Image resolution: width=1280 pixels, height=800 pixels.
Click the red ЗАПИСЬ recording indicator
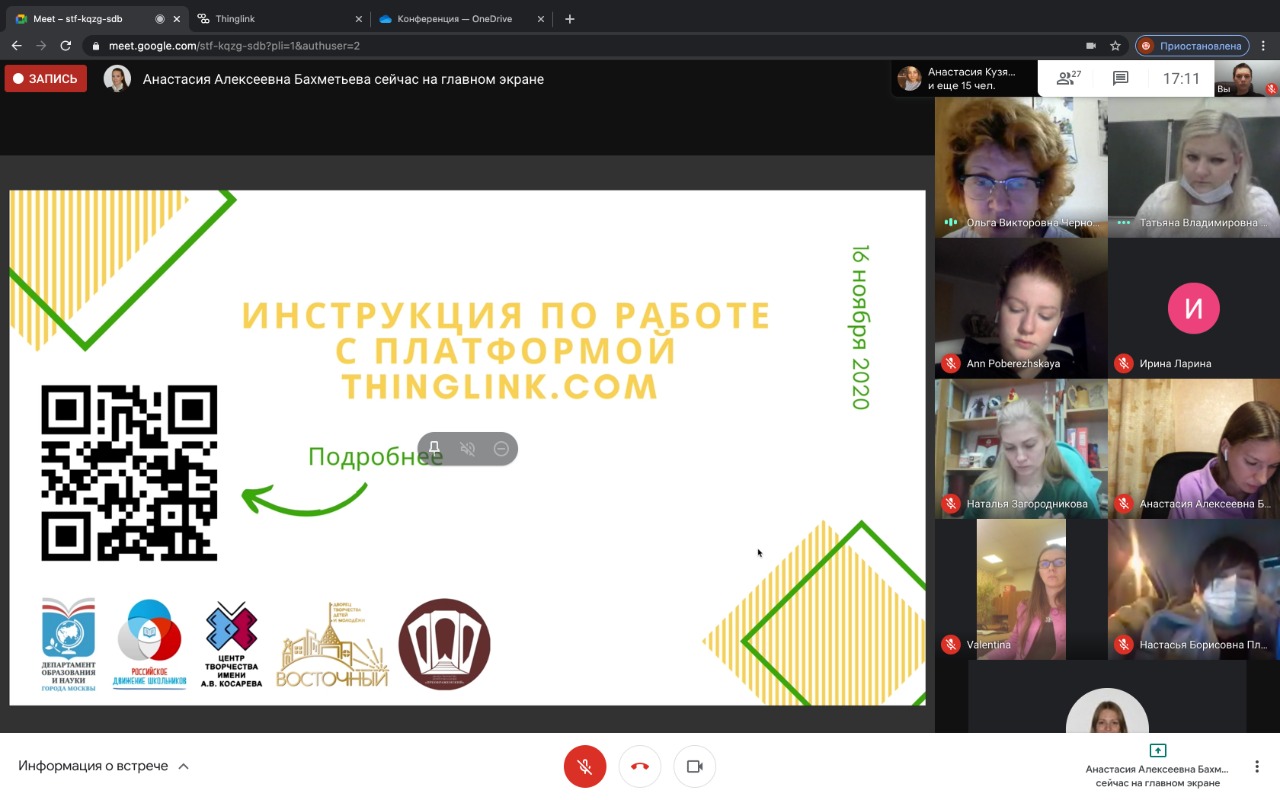45,79
